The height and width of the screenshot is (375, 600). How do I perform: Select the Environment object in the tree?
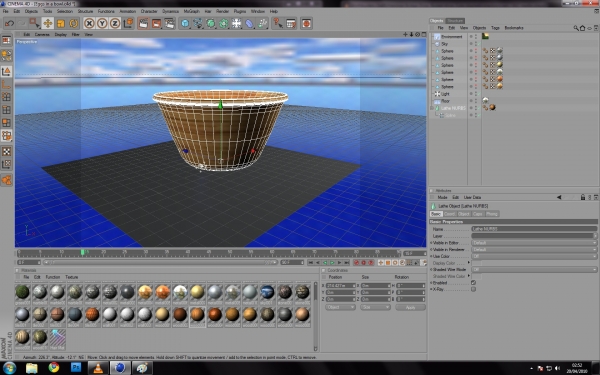(x=452, y=37)
